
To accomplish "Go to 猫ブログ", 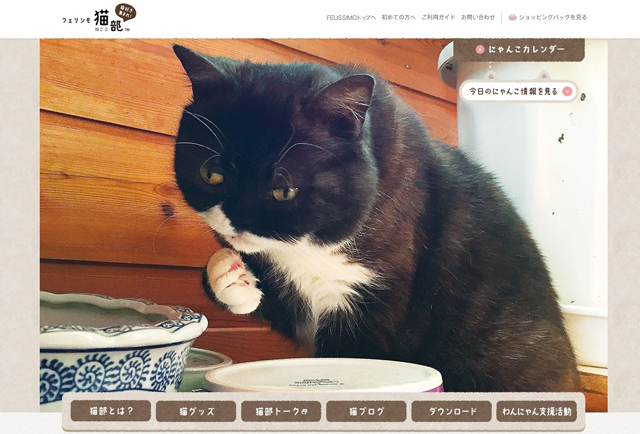I will coord(366,411).
